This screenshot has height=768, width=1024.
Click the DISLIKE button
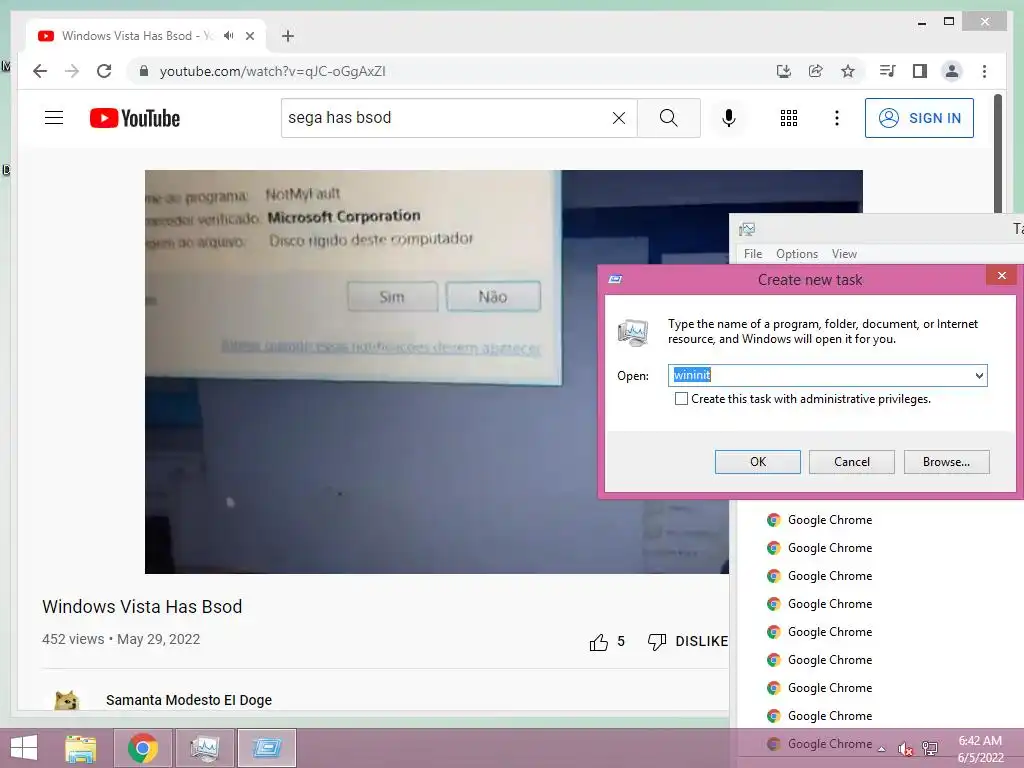coord(688,641)
